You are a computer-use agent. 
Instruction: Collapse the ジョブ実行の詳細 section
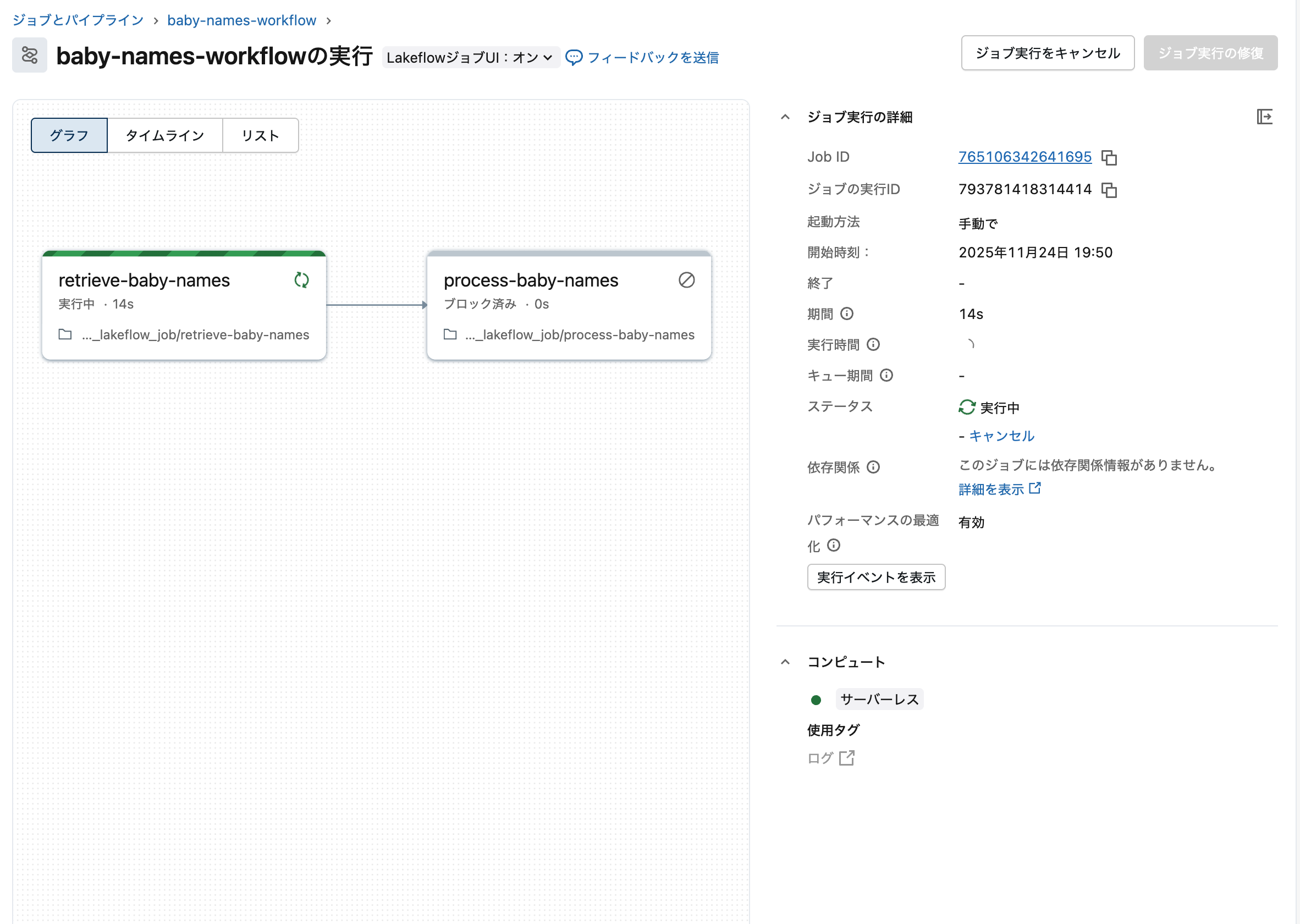click(x=785, y=117)
